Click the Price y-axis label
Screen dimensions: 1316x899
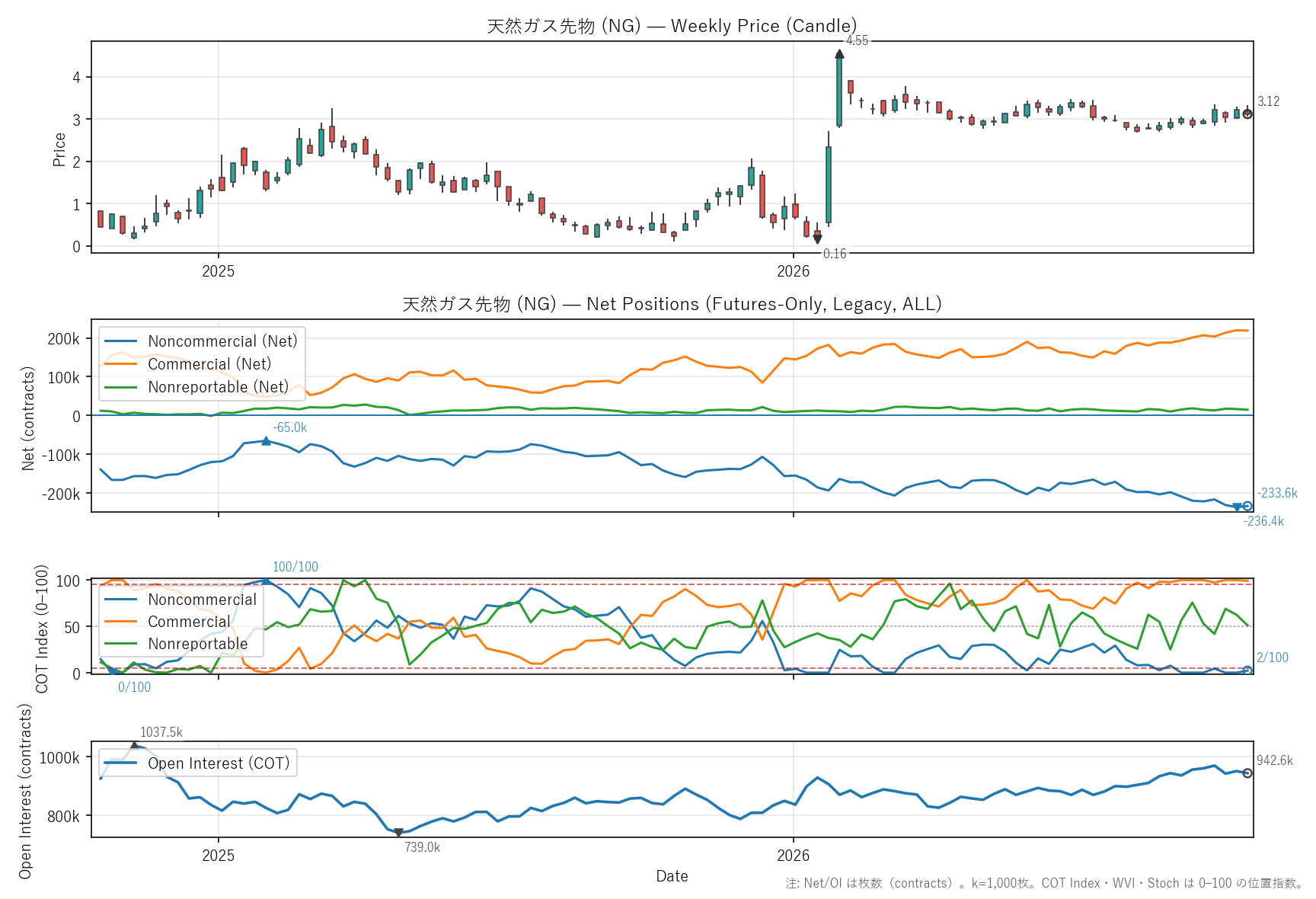tap(59, 149)
